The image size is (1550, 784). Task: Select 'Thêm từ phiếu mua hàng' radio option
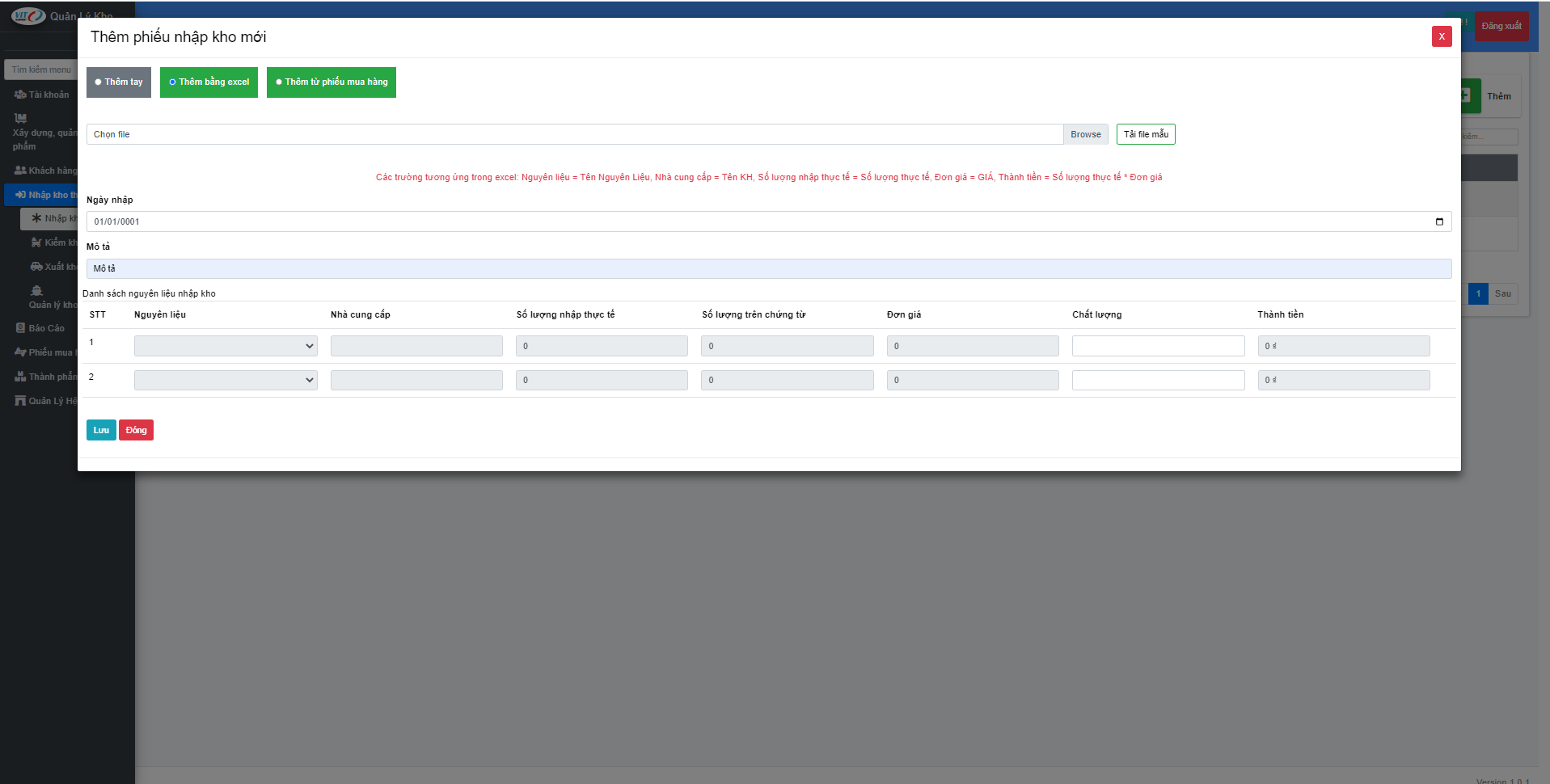coord(279,82)
